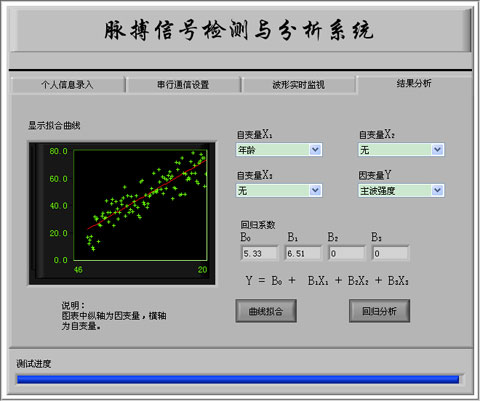Viewport: 480px width, 401px height.
Task: Click the B1 coefficient field showing 6.51
Action: click(x=303, y=253)
